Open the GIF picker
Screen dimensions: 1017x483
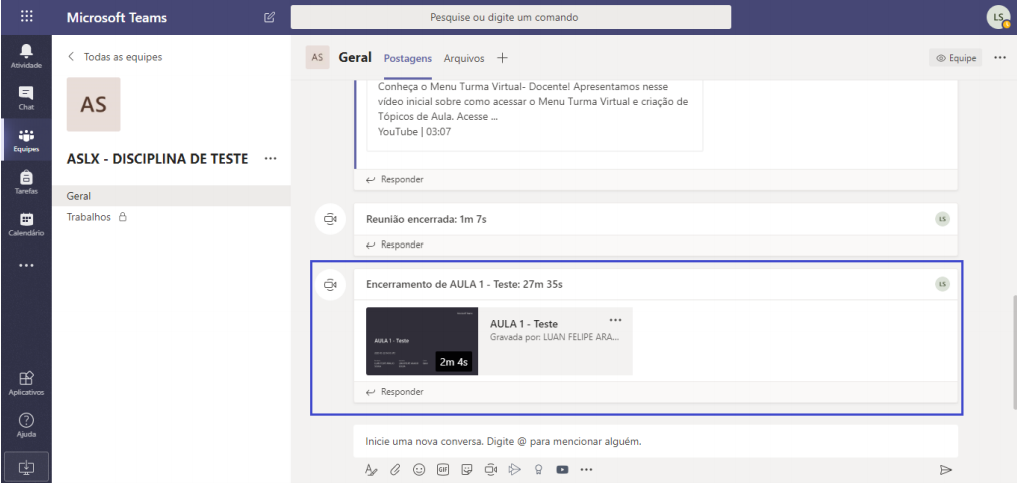(x=443, y=469)
